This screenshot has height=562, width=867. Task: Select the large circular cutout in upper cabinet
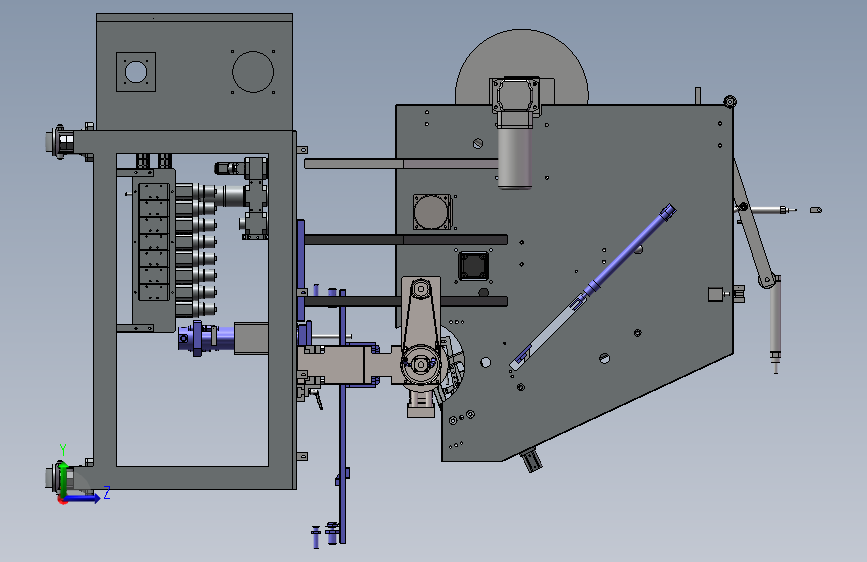253,72
